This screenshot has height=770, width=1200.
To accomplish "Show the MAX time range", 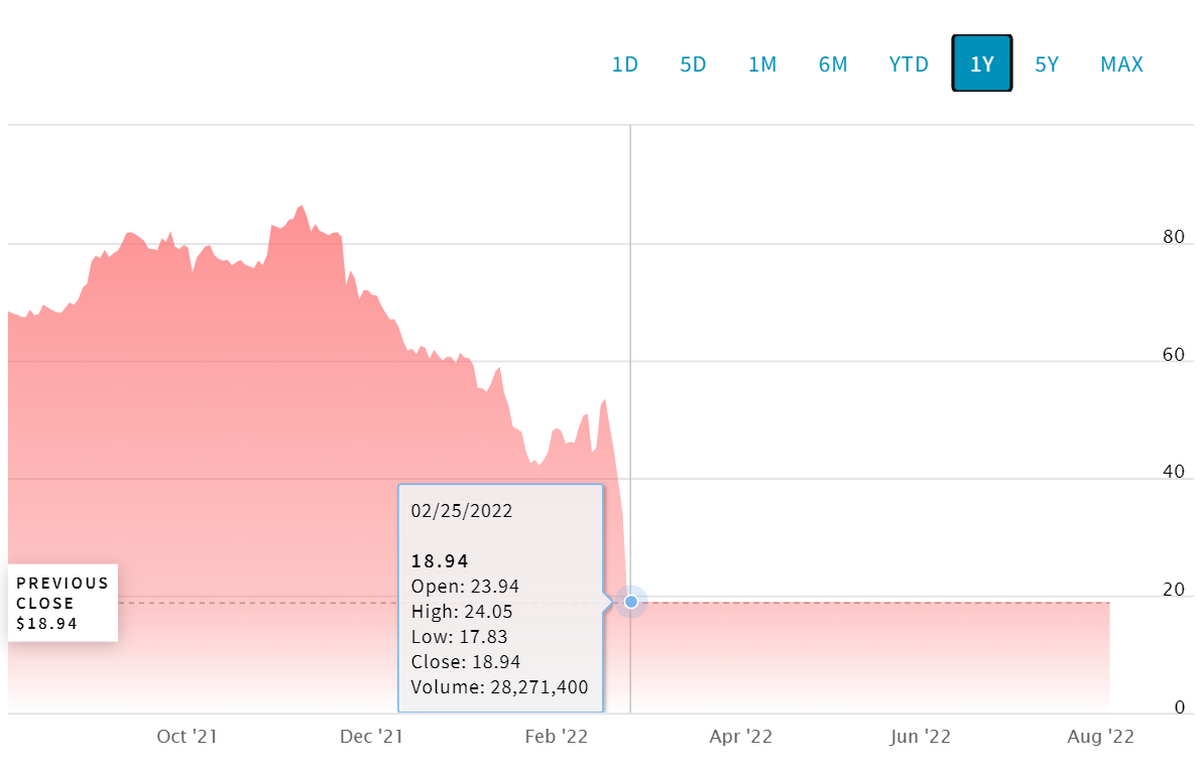I will (1122, 64).
